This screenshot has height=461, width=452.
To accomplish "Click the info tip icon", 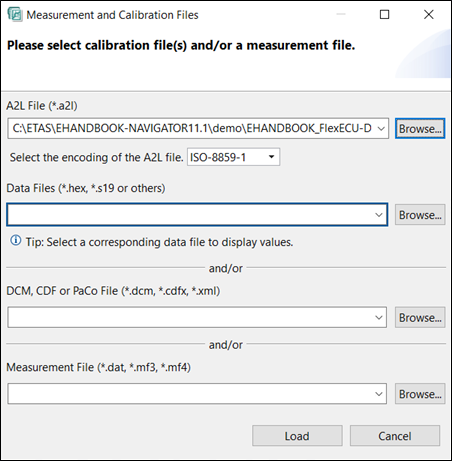I will [x=16, y=241].
